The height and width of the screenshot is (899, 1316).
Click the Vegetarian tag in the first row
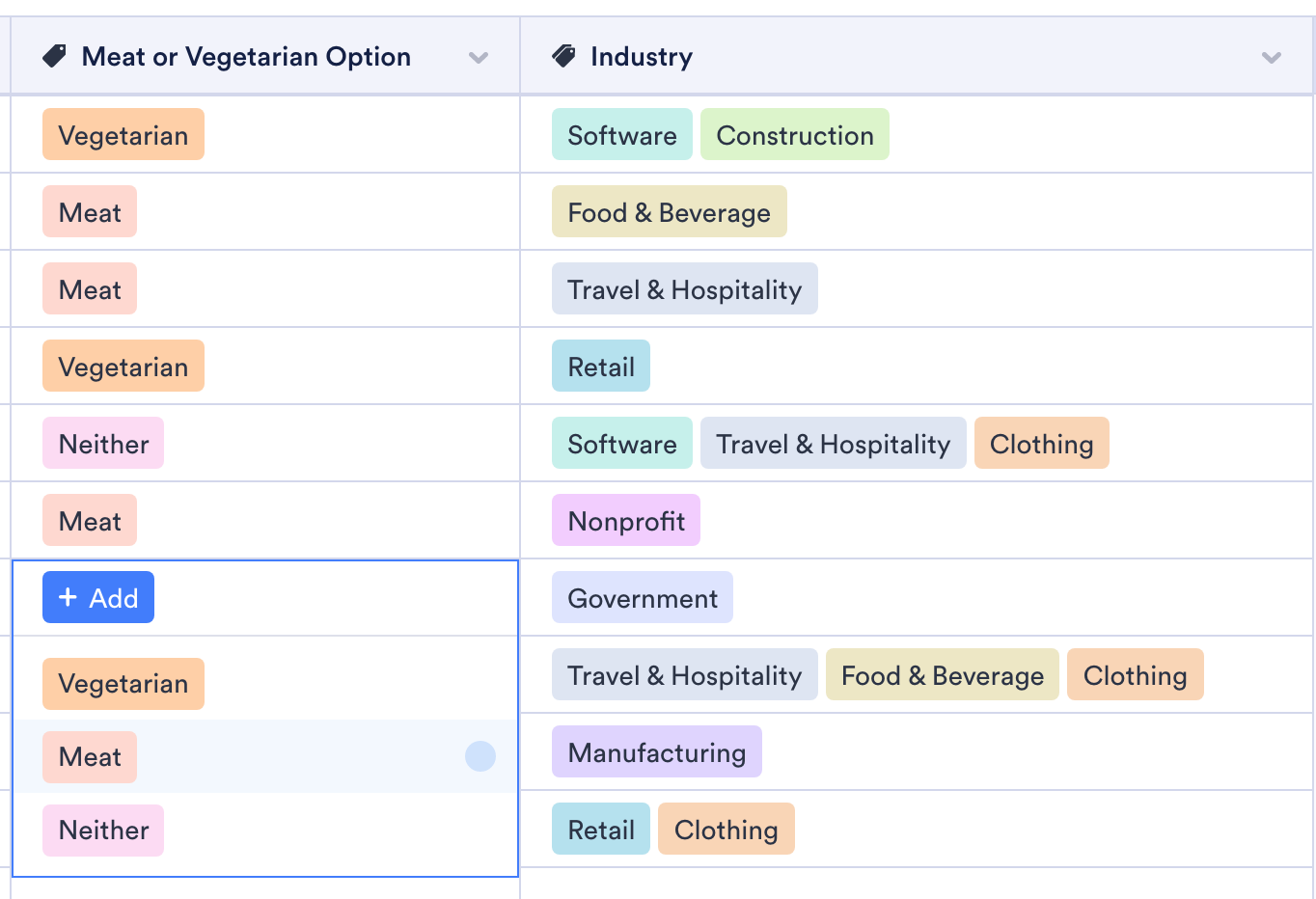(x=123, y=135)
